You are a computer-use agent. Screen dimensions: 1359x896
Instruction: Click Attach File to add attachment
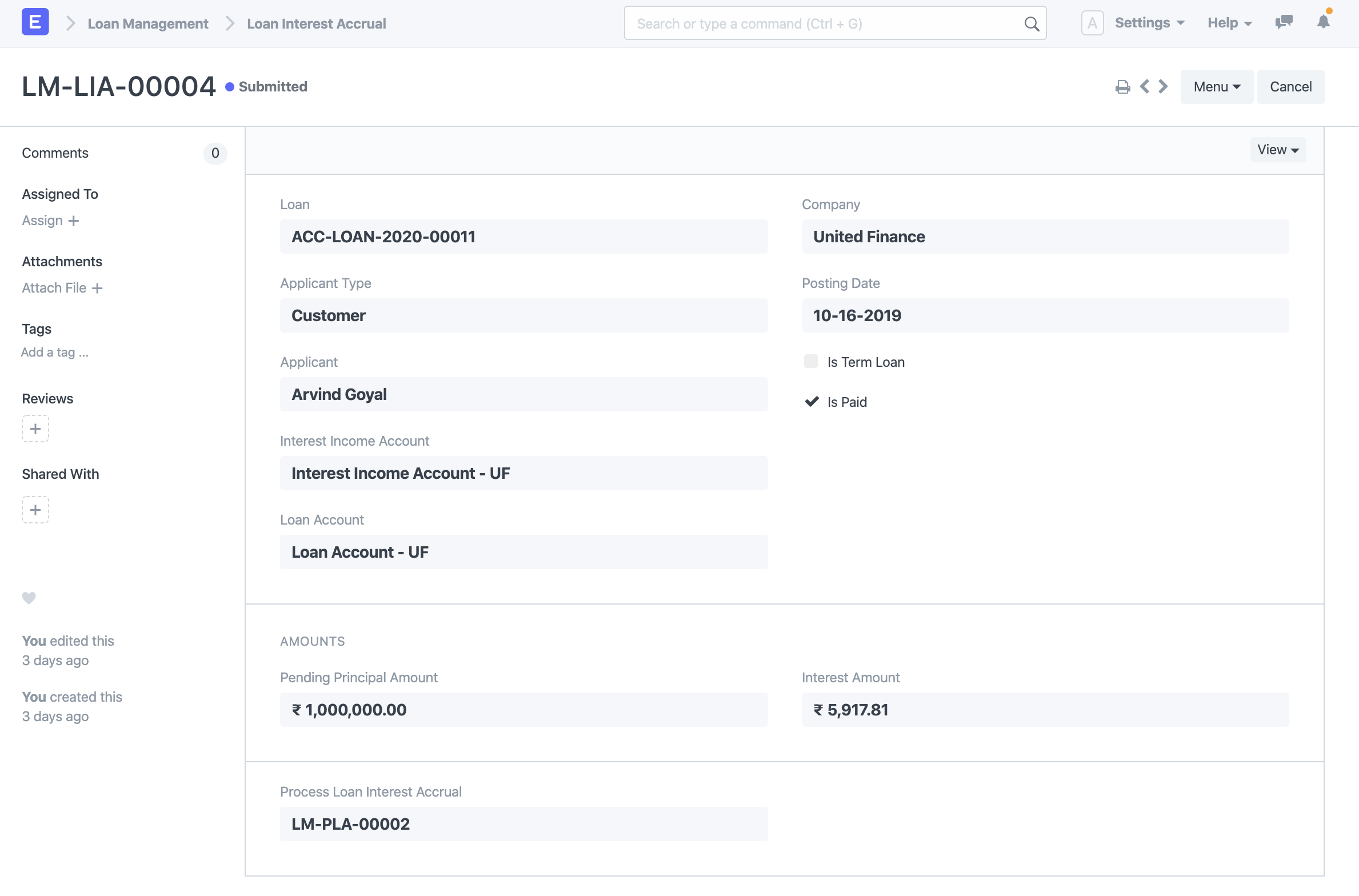(x=63, y=288)
